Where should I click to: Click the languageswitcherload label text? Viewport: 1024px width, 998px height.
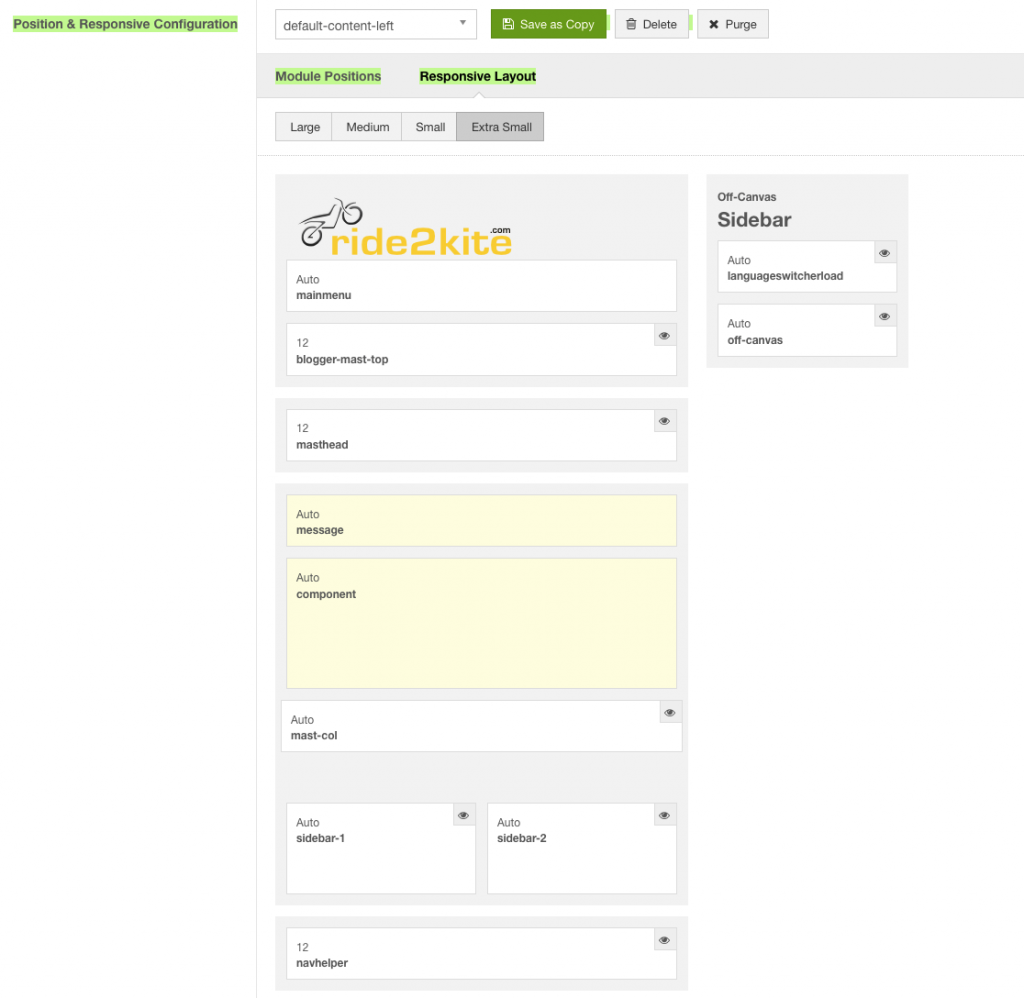click(785, 276)
